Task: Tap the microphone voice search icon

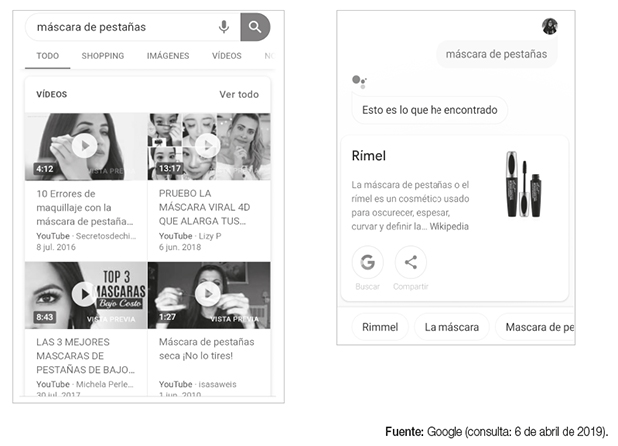Action: [224, 27]
